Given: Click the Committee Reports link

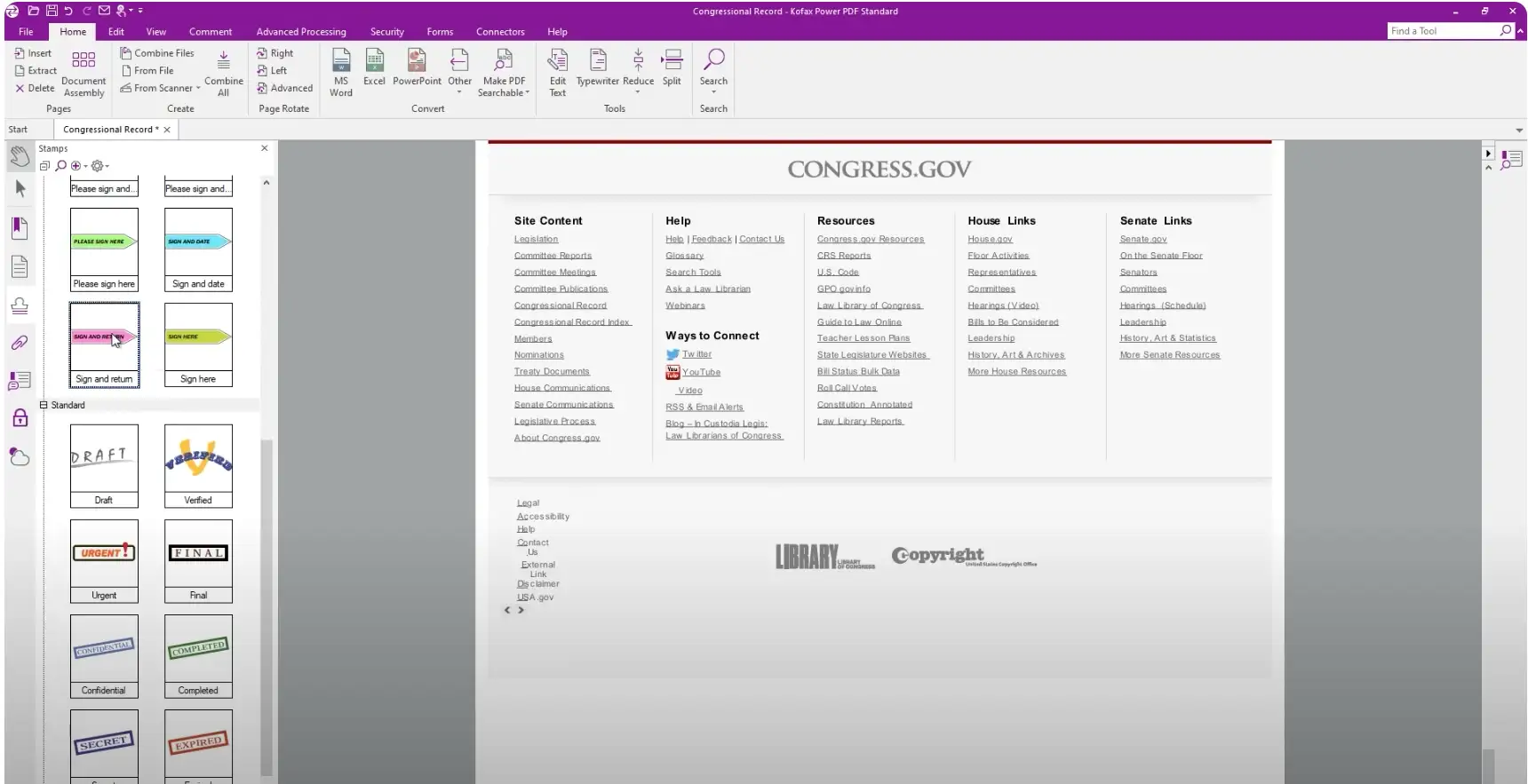Looking at the screenshot, I should pyautogui.click(x=553, y=256).
